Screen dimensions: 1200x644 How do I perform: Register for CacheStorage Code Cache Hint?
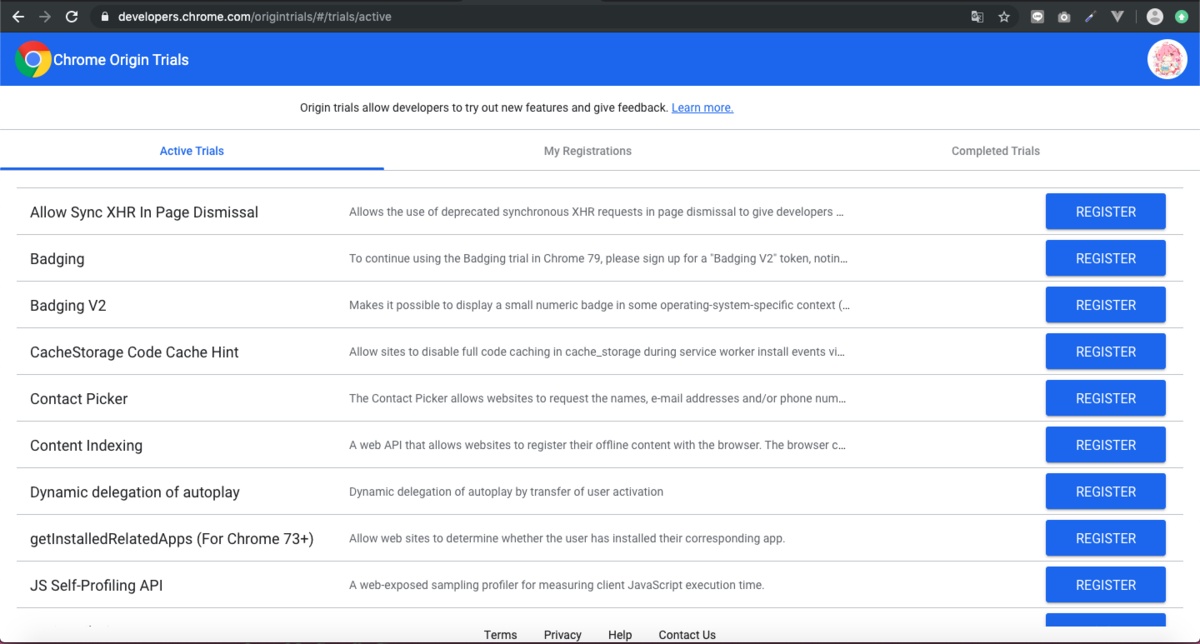[x=1105, y=352]
